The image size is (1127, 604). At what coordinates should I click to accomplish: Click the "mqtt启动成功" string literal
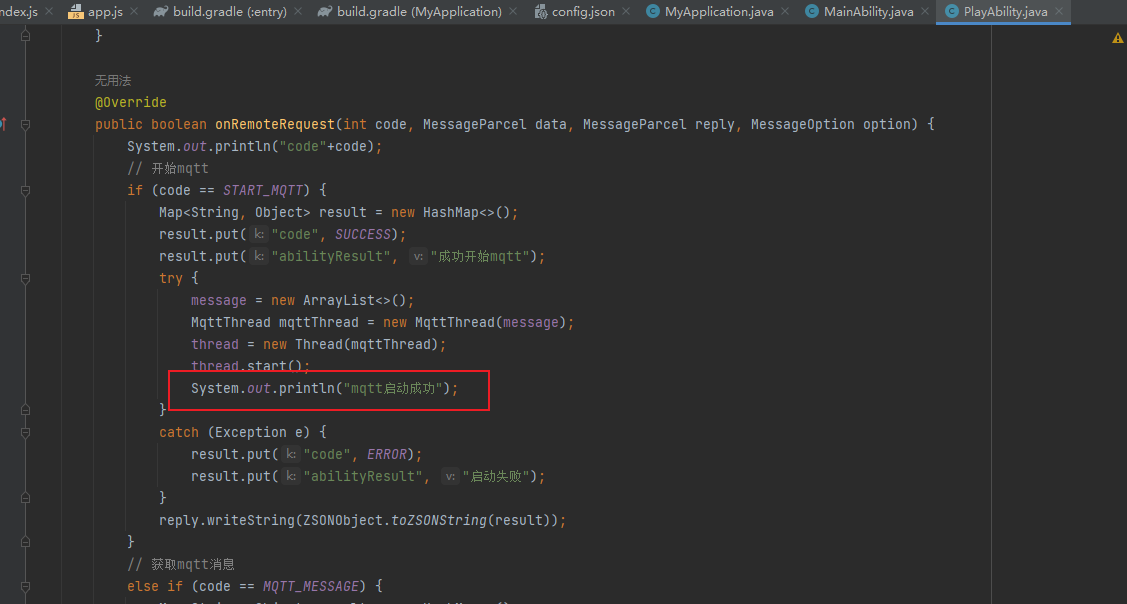tap(392, 388)
